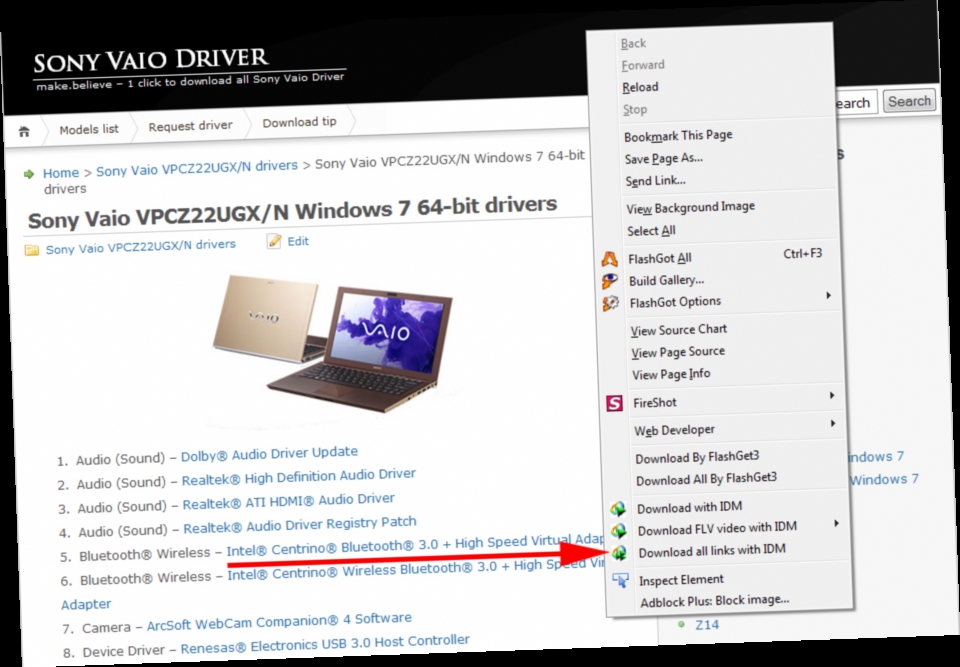
Task: Click the pencil icon beside Edit
Action: coord(274,241)
